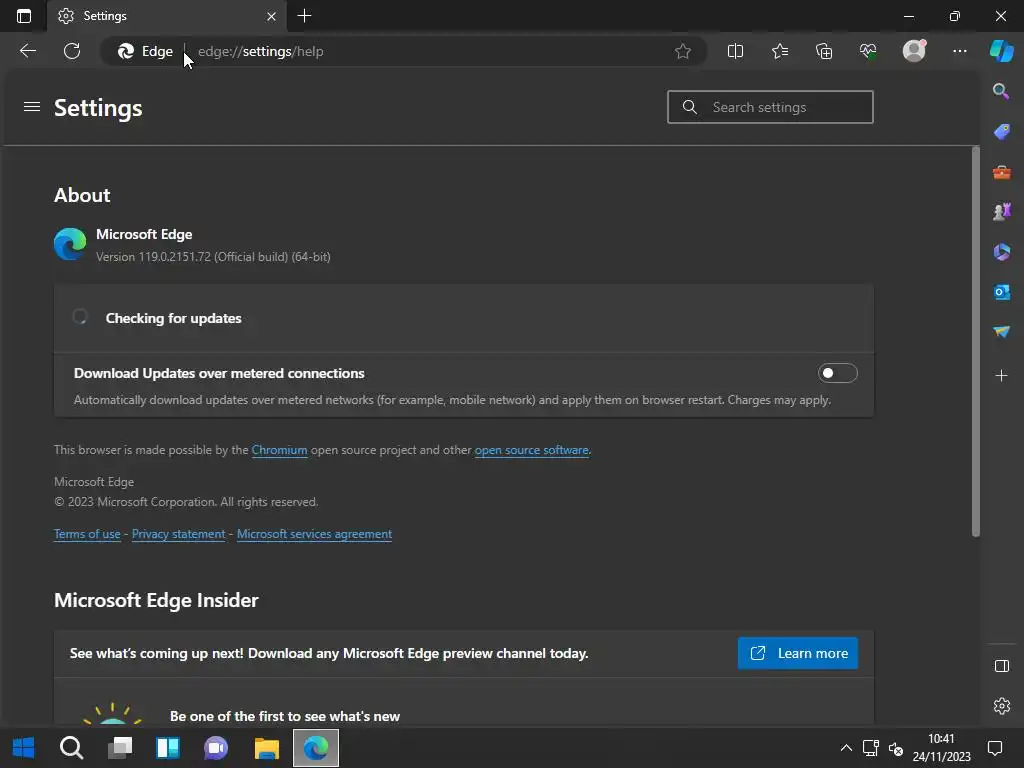This screenshot has width=1024, height=768.
Task: Open sidebar Search icon
Action: [x=1001, y=91]
